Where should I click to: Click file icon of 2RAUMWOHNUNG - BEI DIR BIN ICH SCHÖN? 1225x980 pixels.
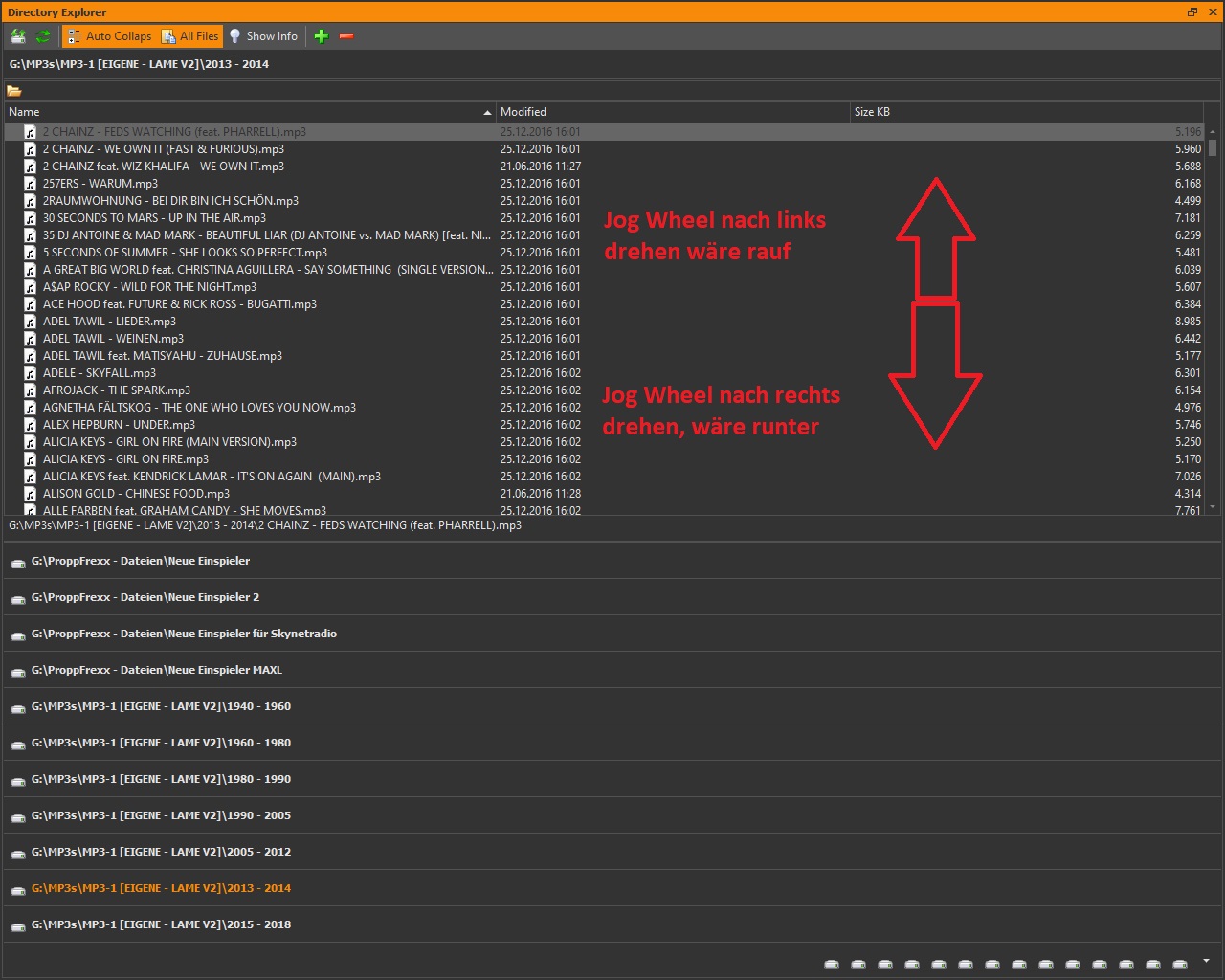31,201
